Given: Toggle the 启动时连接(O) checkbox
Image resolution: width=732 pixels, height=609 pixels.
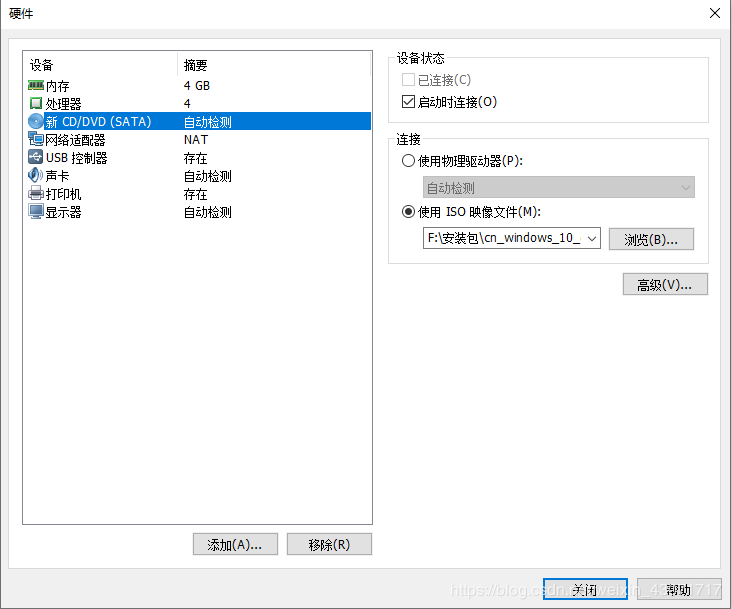Looking at the screenshot, I should (x=408, y=102).
